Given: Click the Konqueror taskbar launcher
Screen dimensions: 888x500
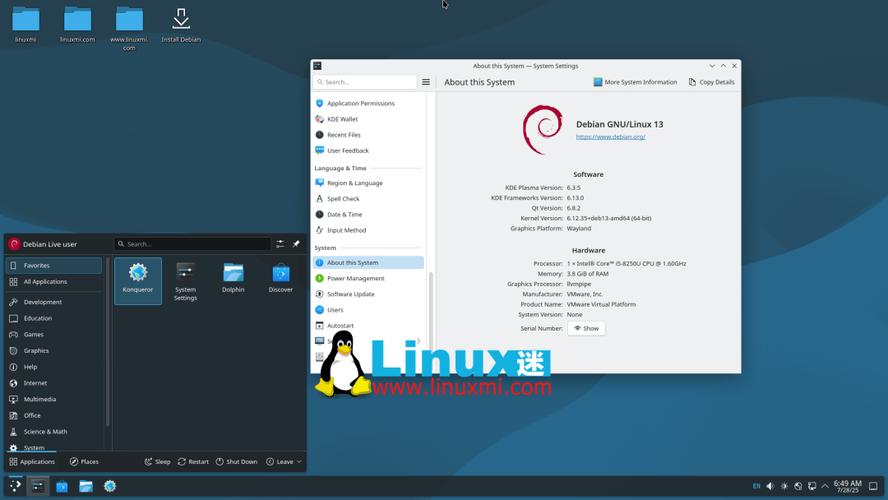Looking at the screenshot, I should pos(110,486).
